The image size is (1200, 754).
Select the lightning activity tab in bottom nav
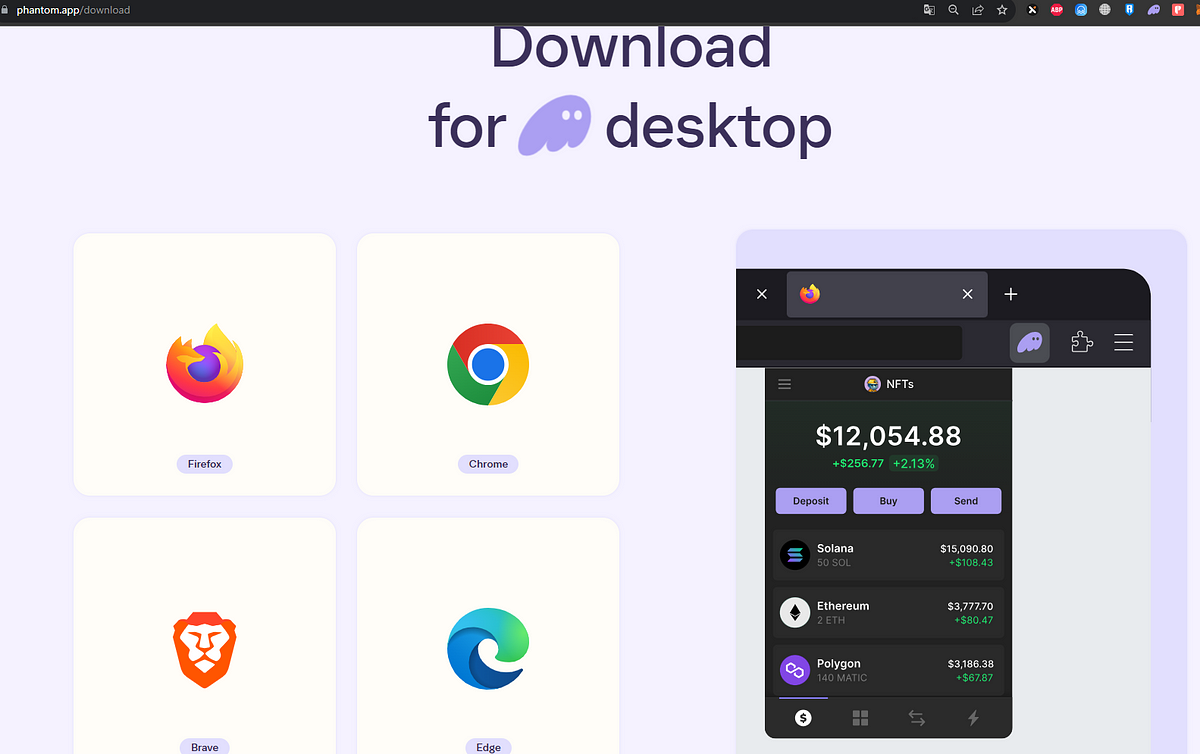(x=973, y=718)
